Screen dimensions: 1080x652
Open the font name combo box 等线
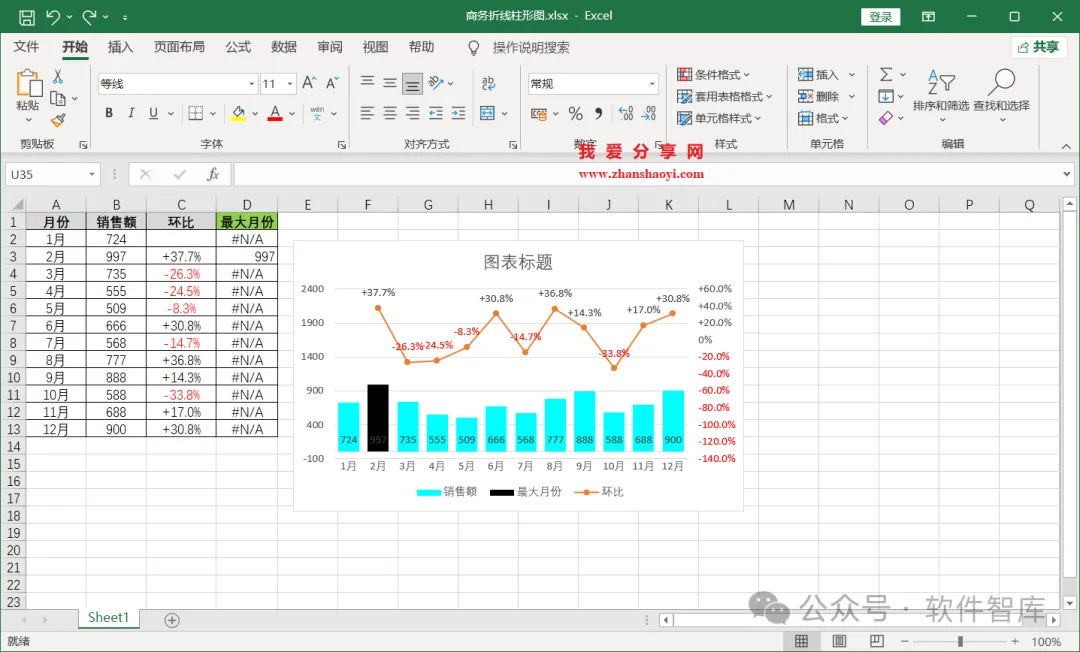[177, 84]
